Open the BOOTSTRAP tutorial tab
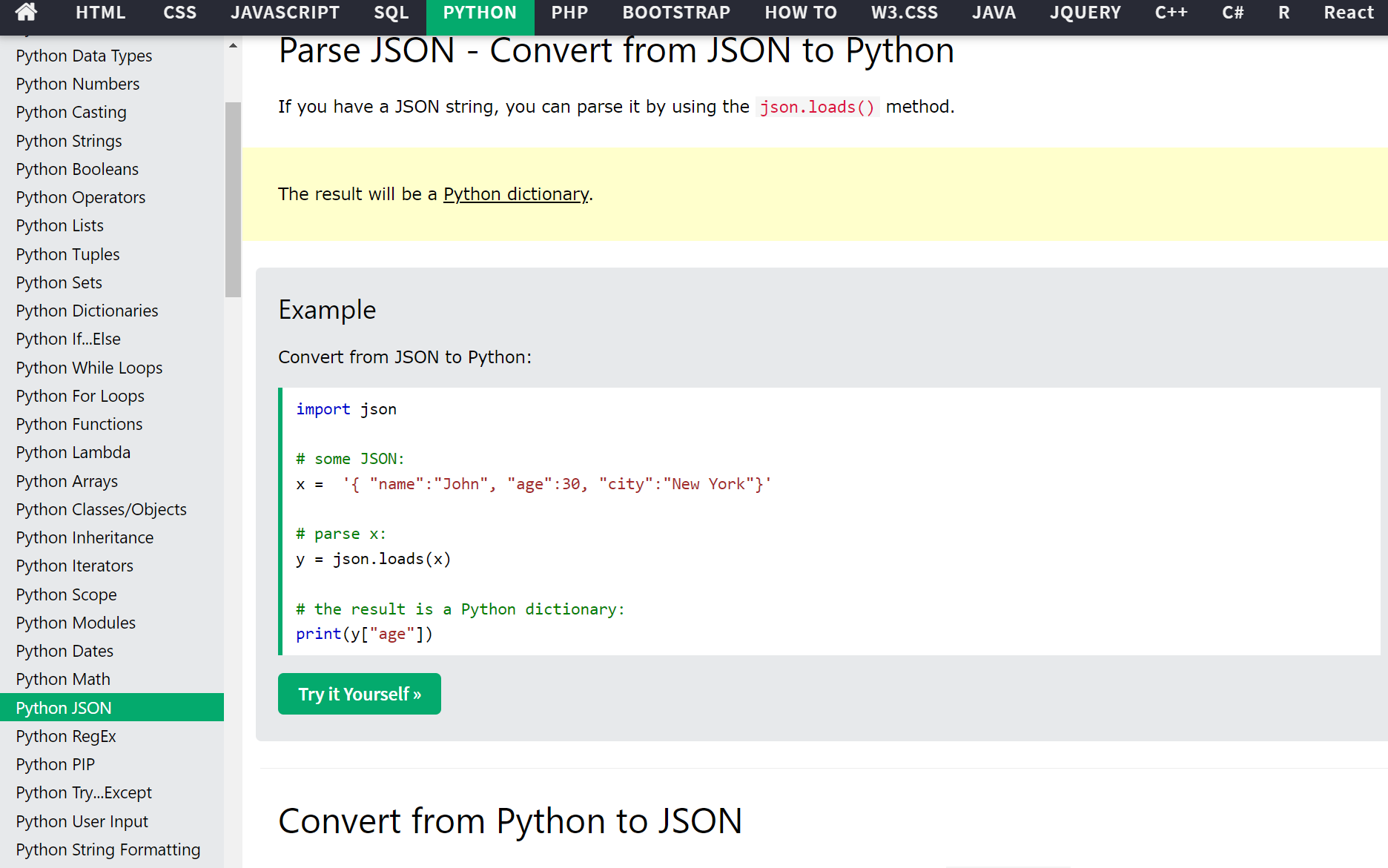Viewport: 1388px width, 868px height. pyautogui.click(x=675, y=13)
